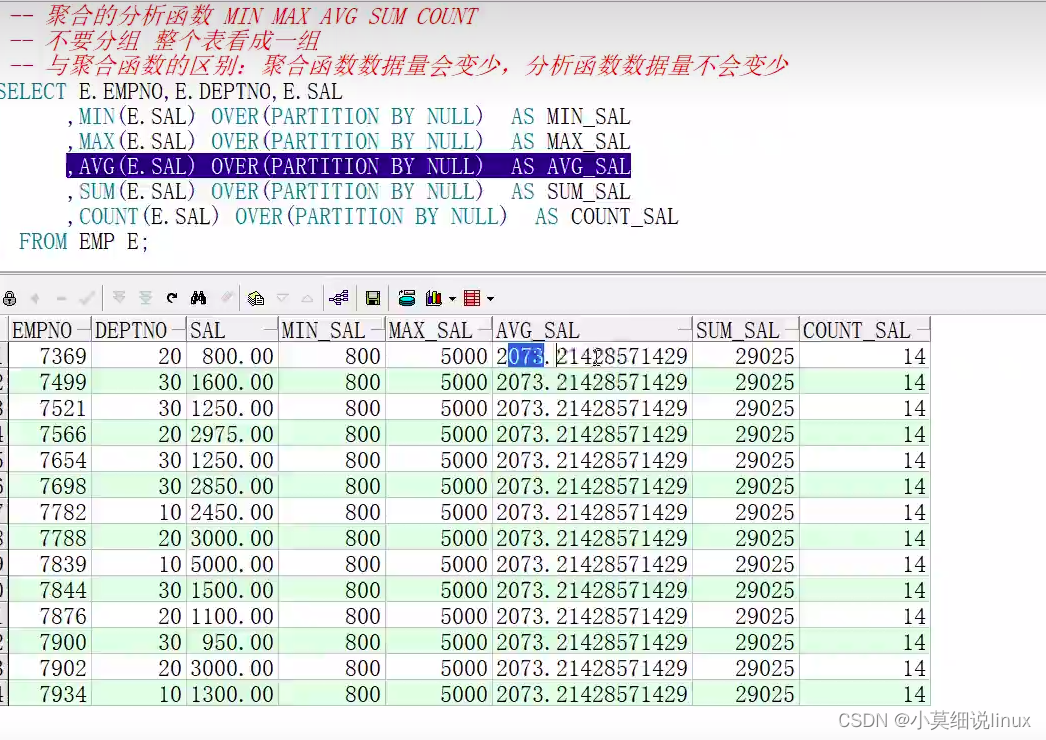
Task: Click the FROM EMP E; line
Action: point(83,242)
